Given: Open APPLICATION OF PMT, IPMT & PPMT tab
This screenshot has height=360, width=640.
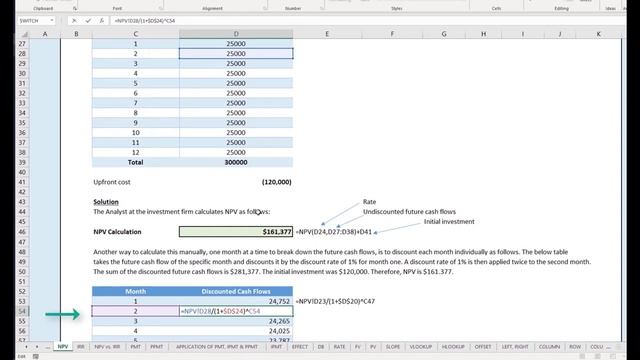Looking at the screenshot, I should [217, 347].
